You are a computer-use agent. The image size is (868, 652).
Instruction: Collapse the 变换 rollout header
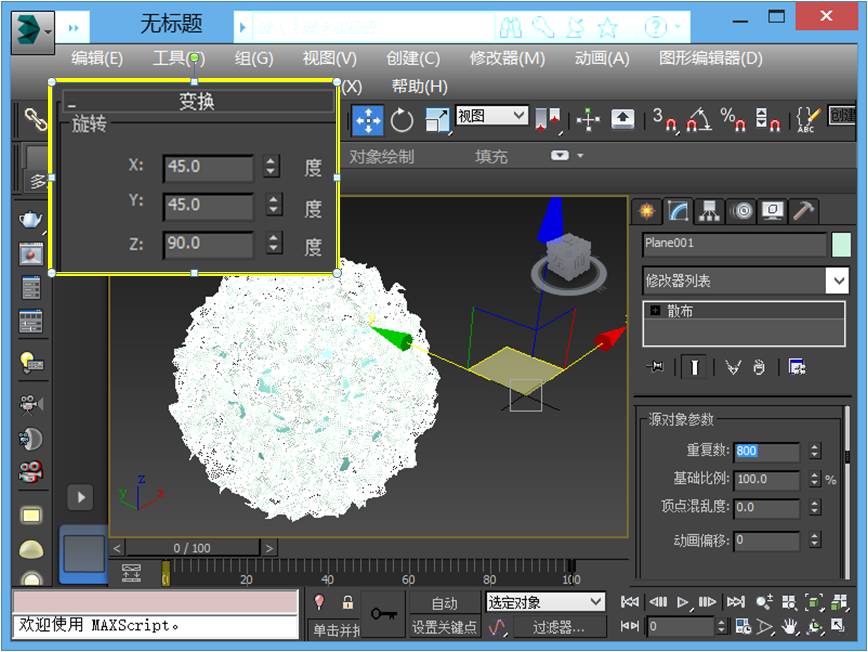coord(197,101)
